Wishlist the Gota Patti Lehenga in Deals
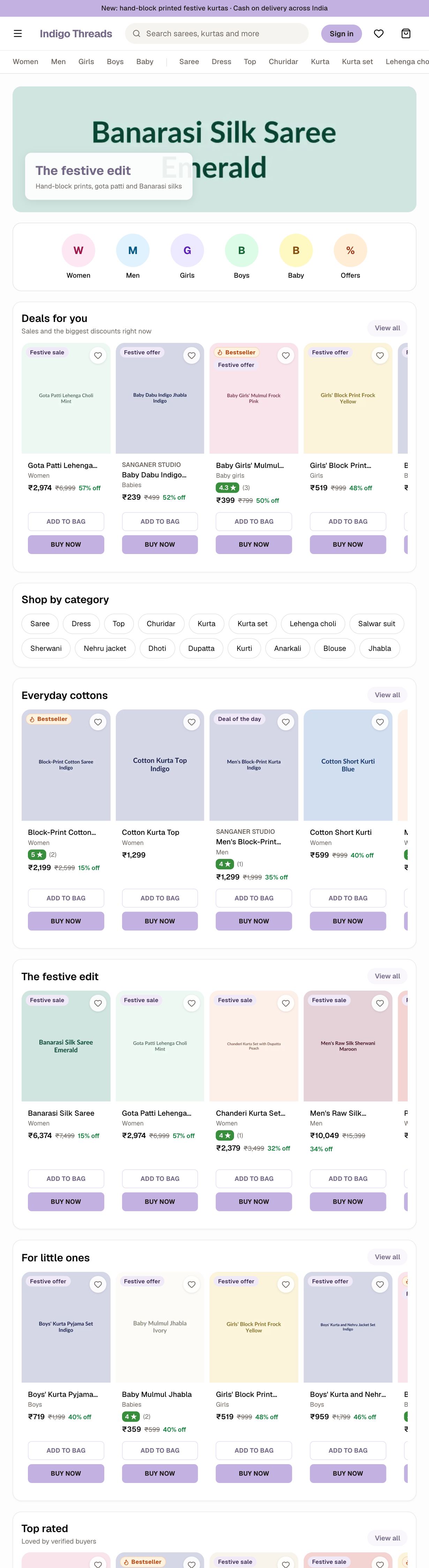Image resolution: width=429 pixels, height=1568 pixels. coord(98,355)
